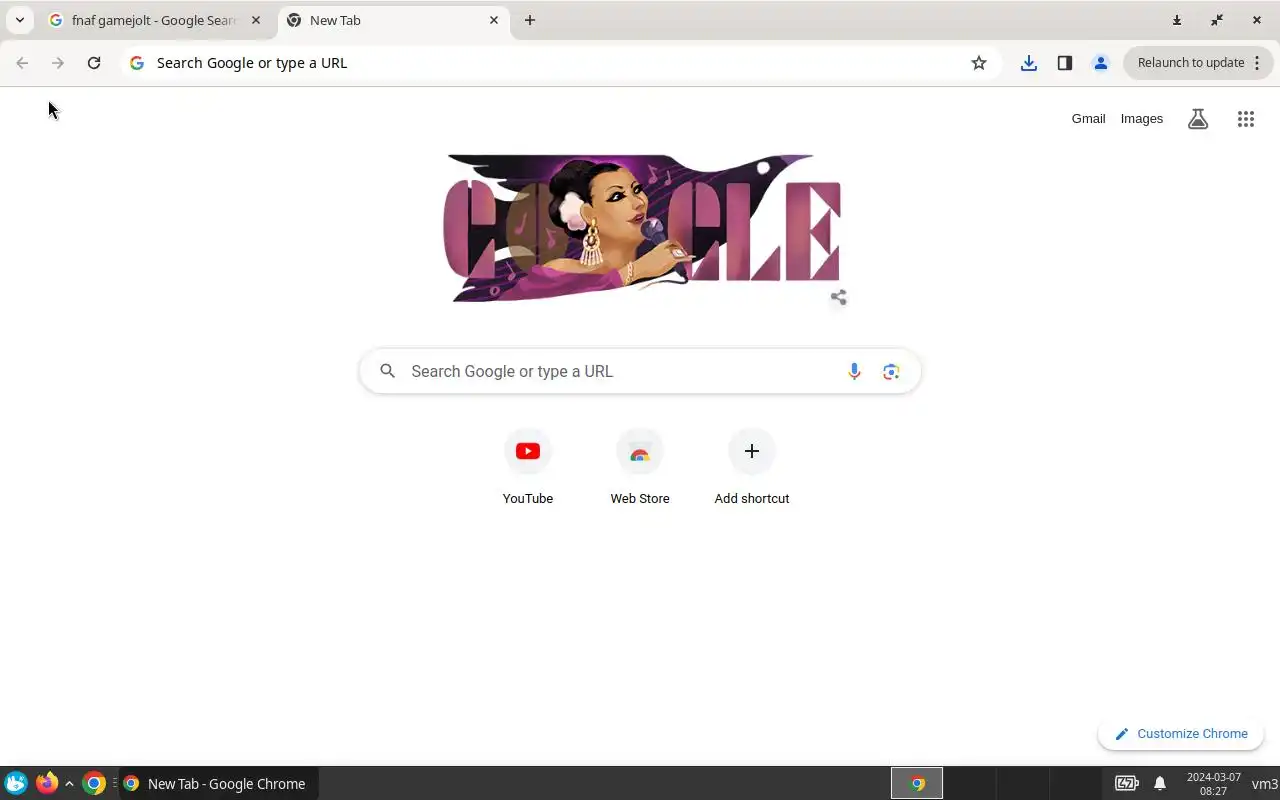This screenshot has height=800, width=1280.
Task: Reload the page with the refresh icon
Action: (94, 63)
